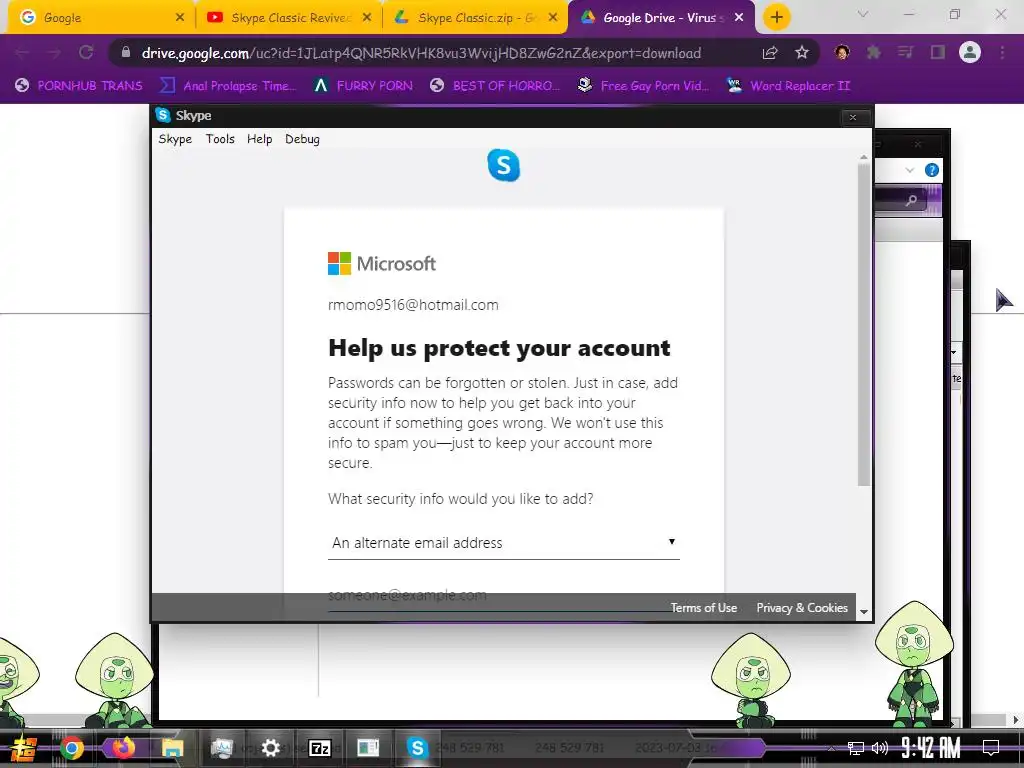
Task: Open the media control icon in Chrome toolbar
Action: coord(906,53)
